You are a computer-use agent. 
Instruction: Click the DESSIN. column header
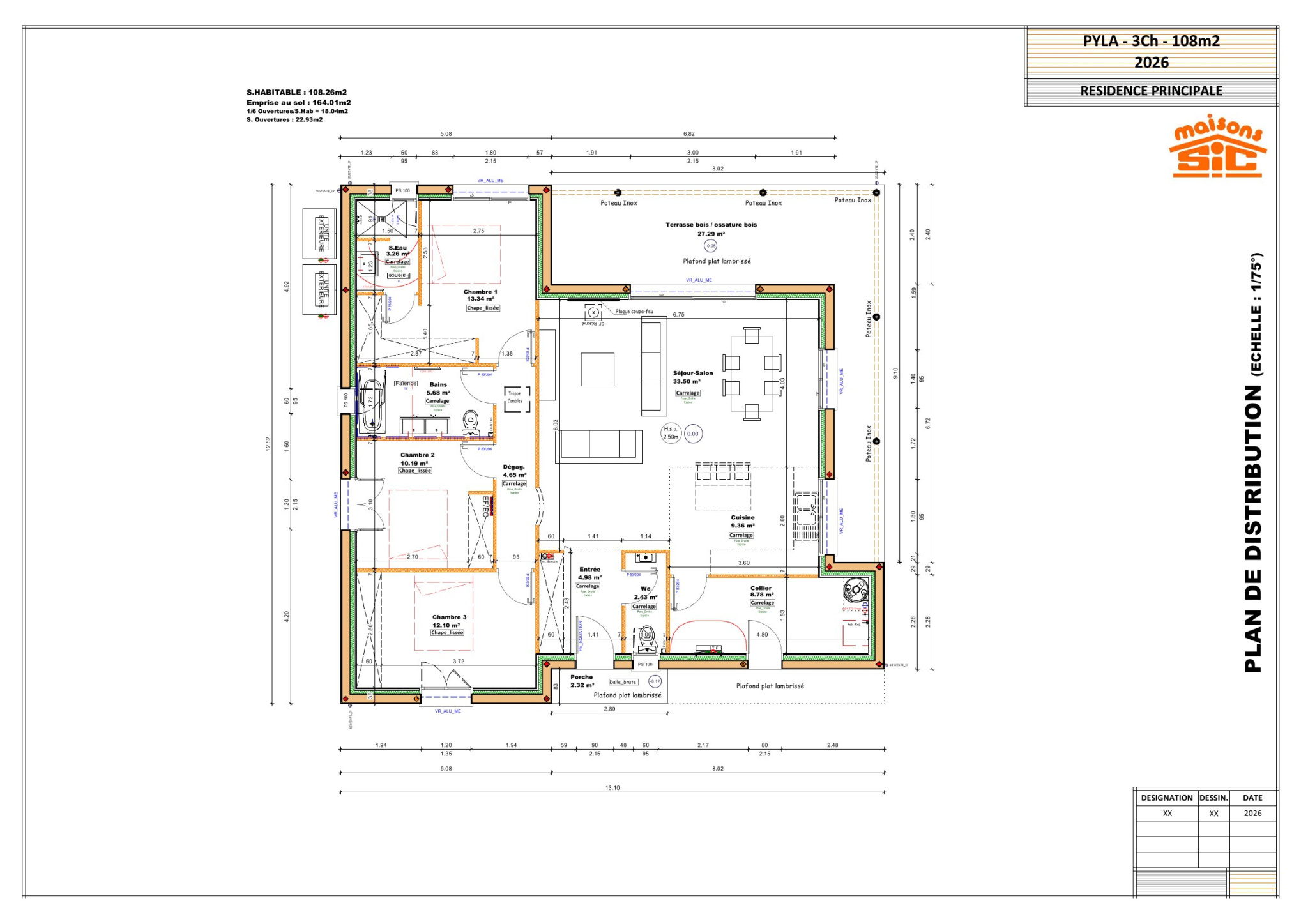tap(1213, 798)
